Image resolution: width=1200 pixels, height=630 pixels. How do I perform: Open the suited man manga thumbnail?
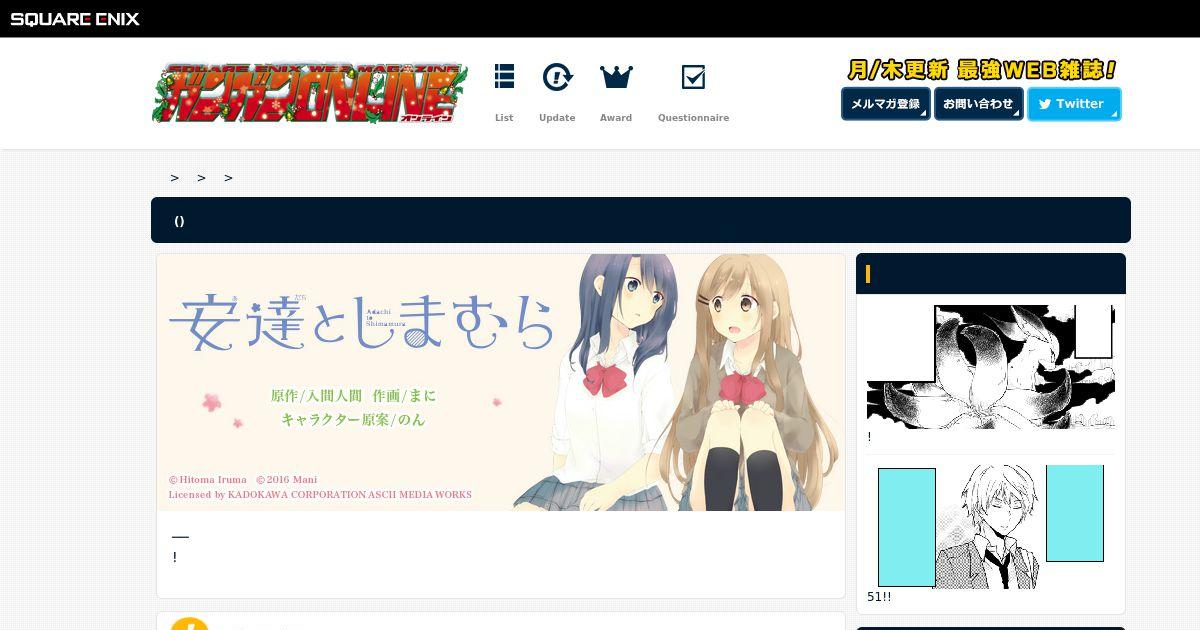click(991, 526)
